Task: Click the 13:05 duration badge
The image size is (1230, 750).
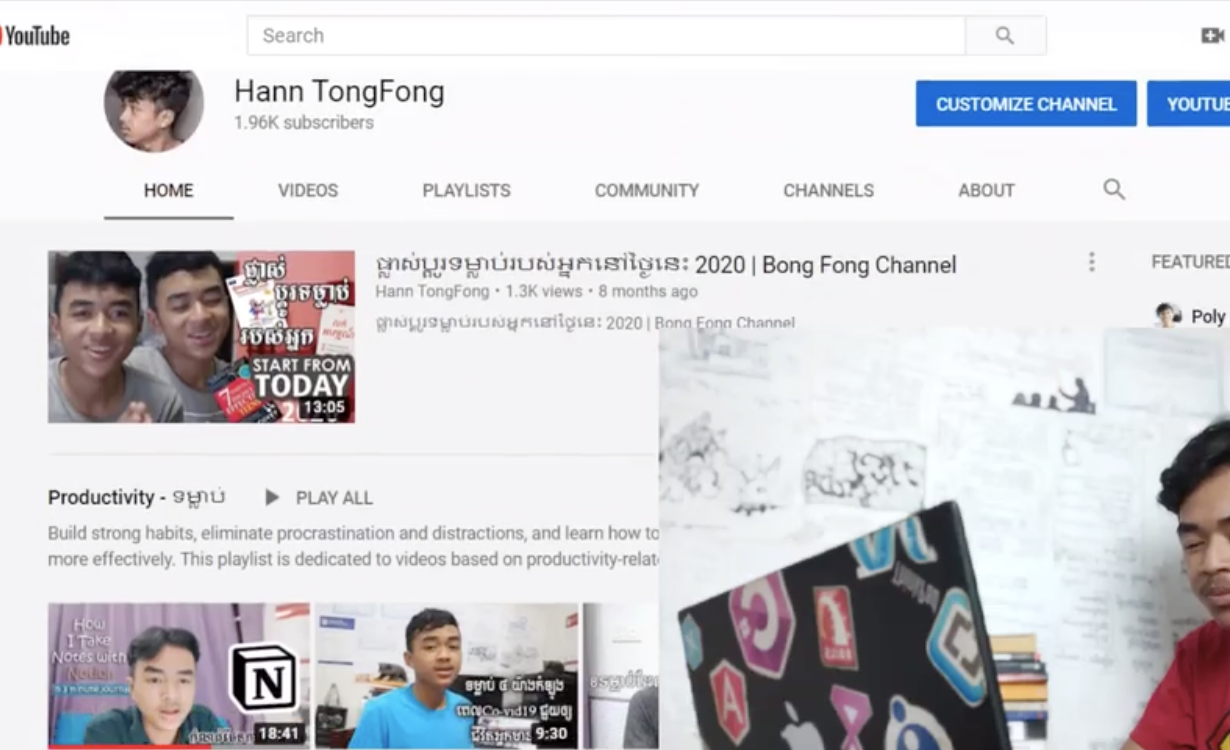Action: (324, 408)
